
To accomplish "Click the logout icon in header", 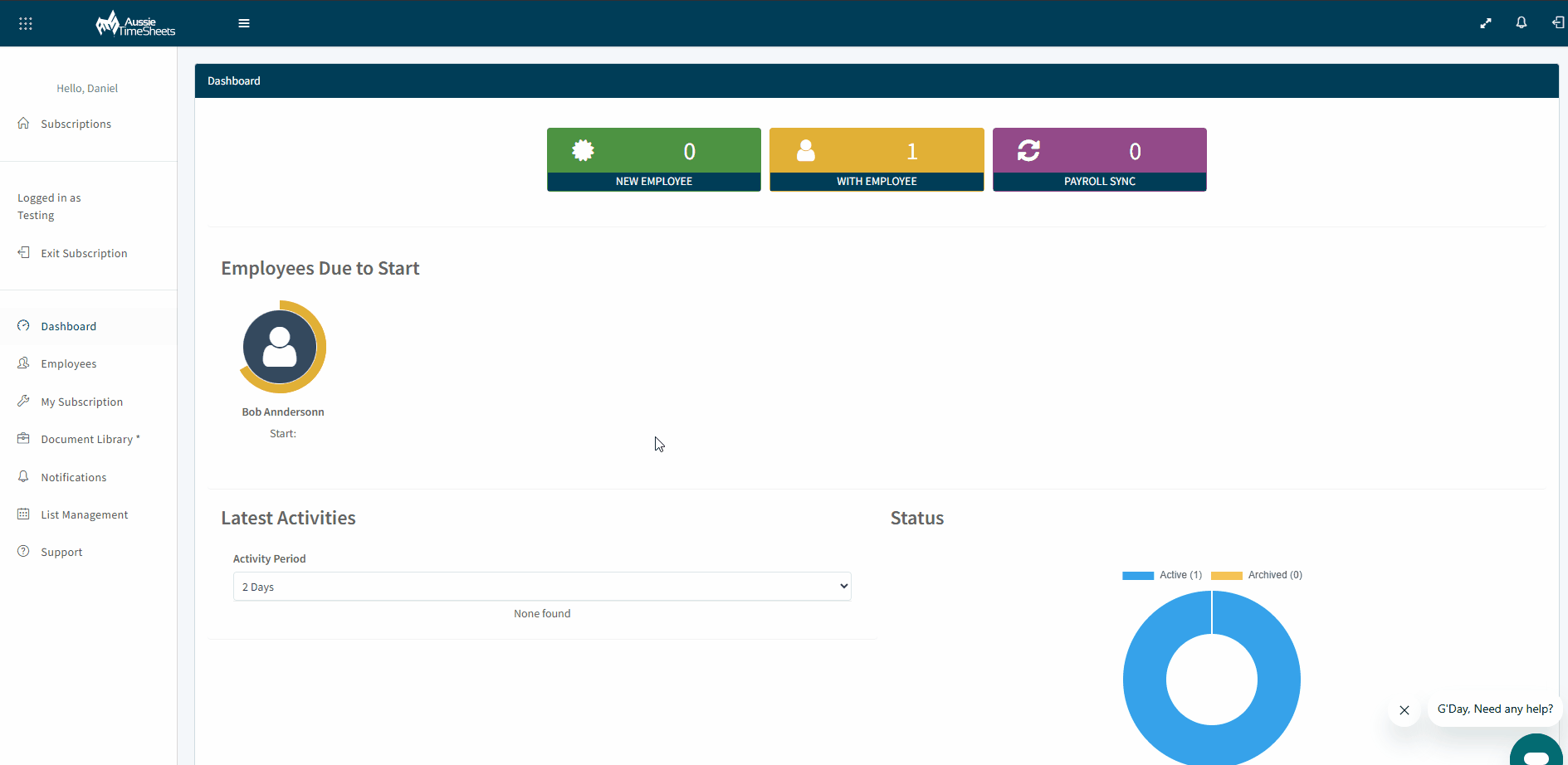I will click(1558, 22).
